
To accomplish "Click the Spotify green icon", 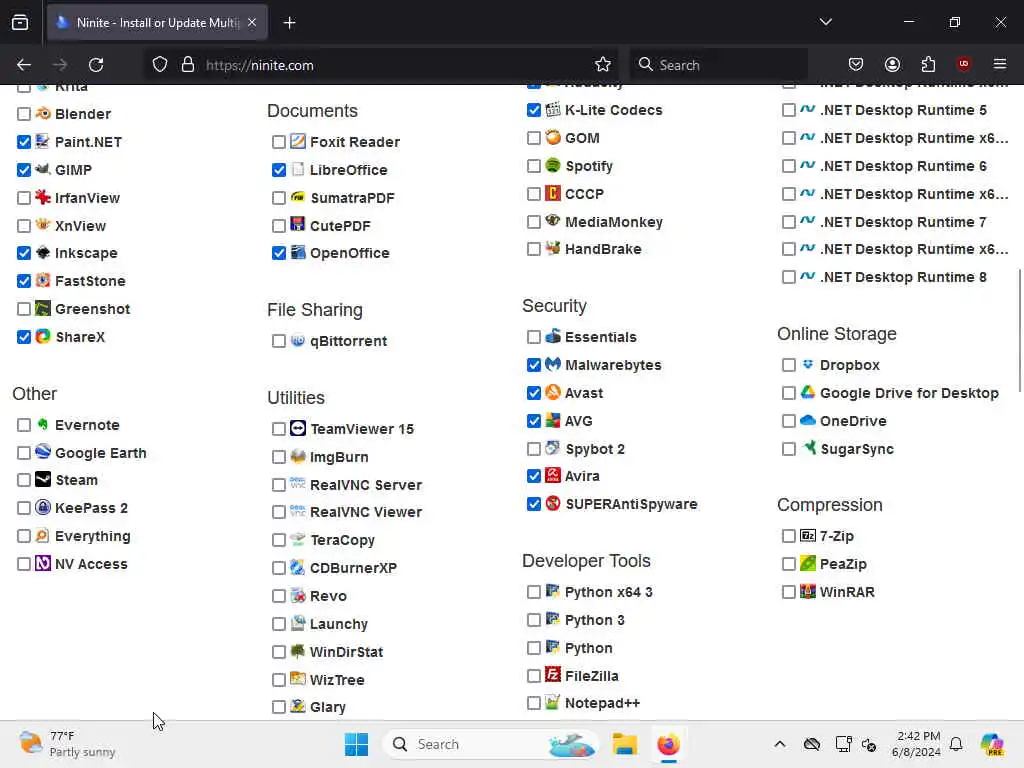I will (x=553, y=165).
